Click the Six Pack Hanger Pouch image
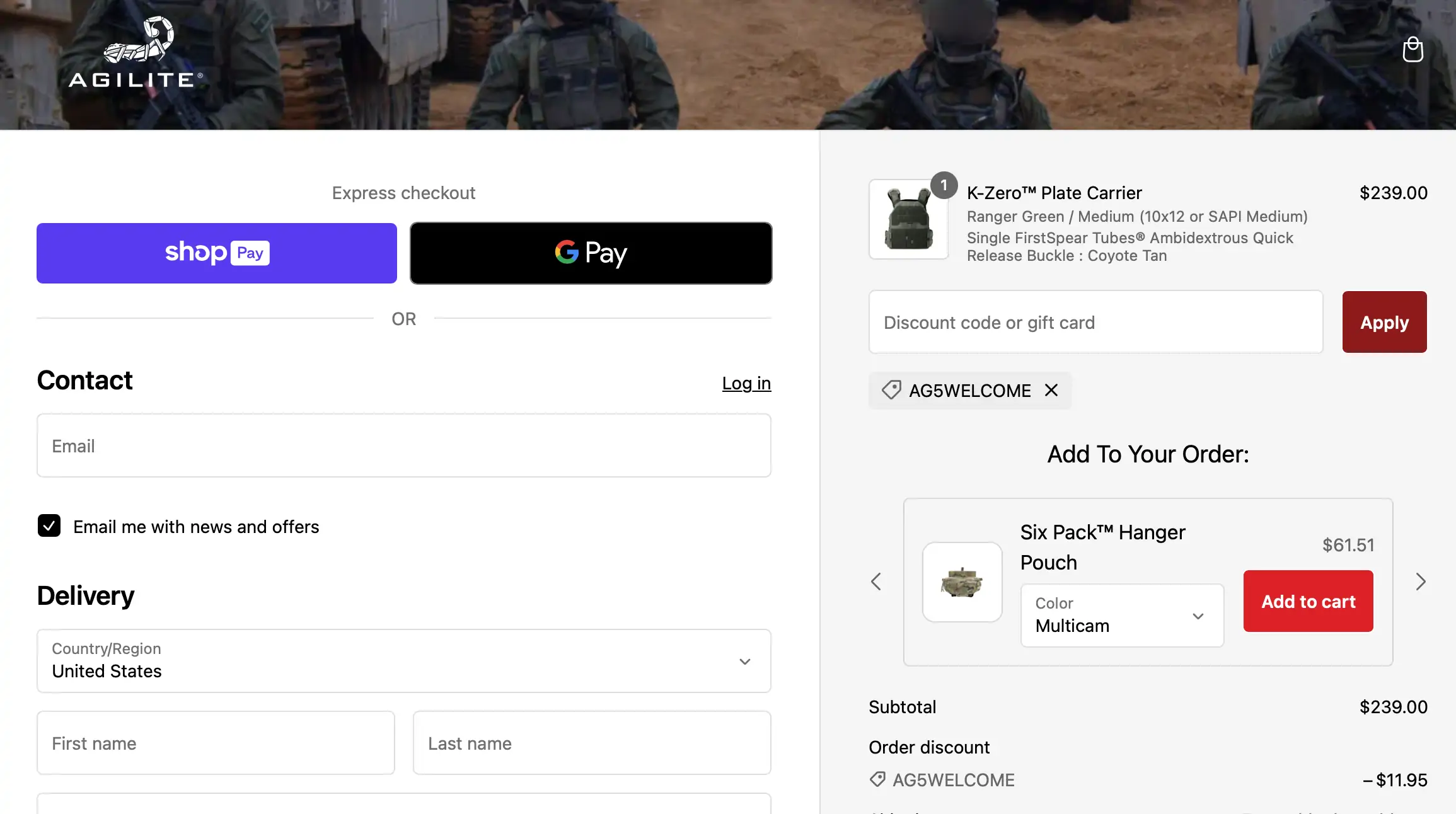Image resolution: width=1456 pixels, height=814 pixels. coord(962,582)
